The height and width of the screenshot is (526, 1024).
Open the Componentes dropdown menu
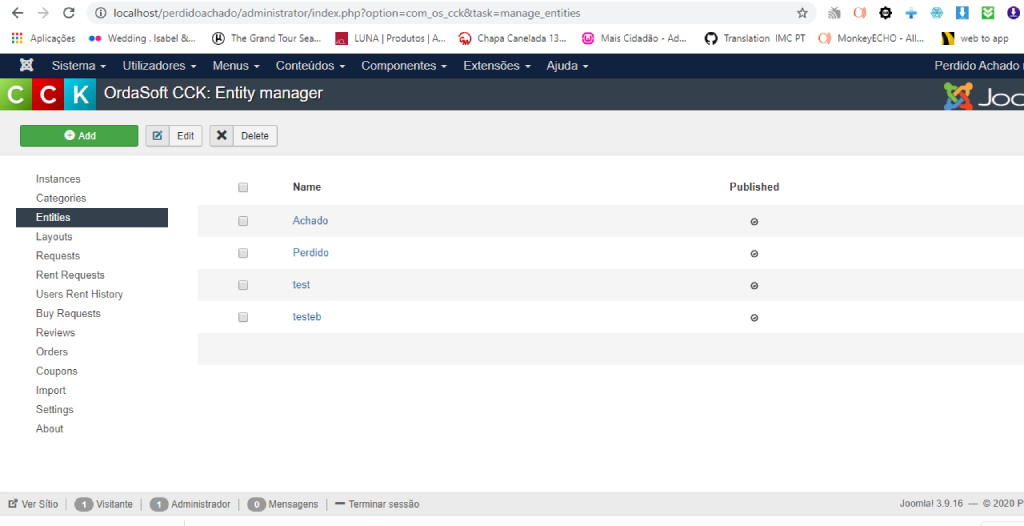coord(404,65)
